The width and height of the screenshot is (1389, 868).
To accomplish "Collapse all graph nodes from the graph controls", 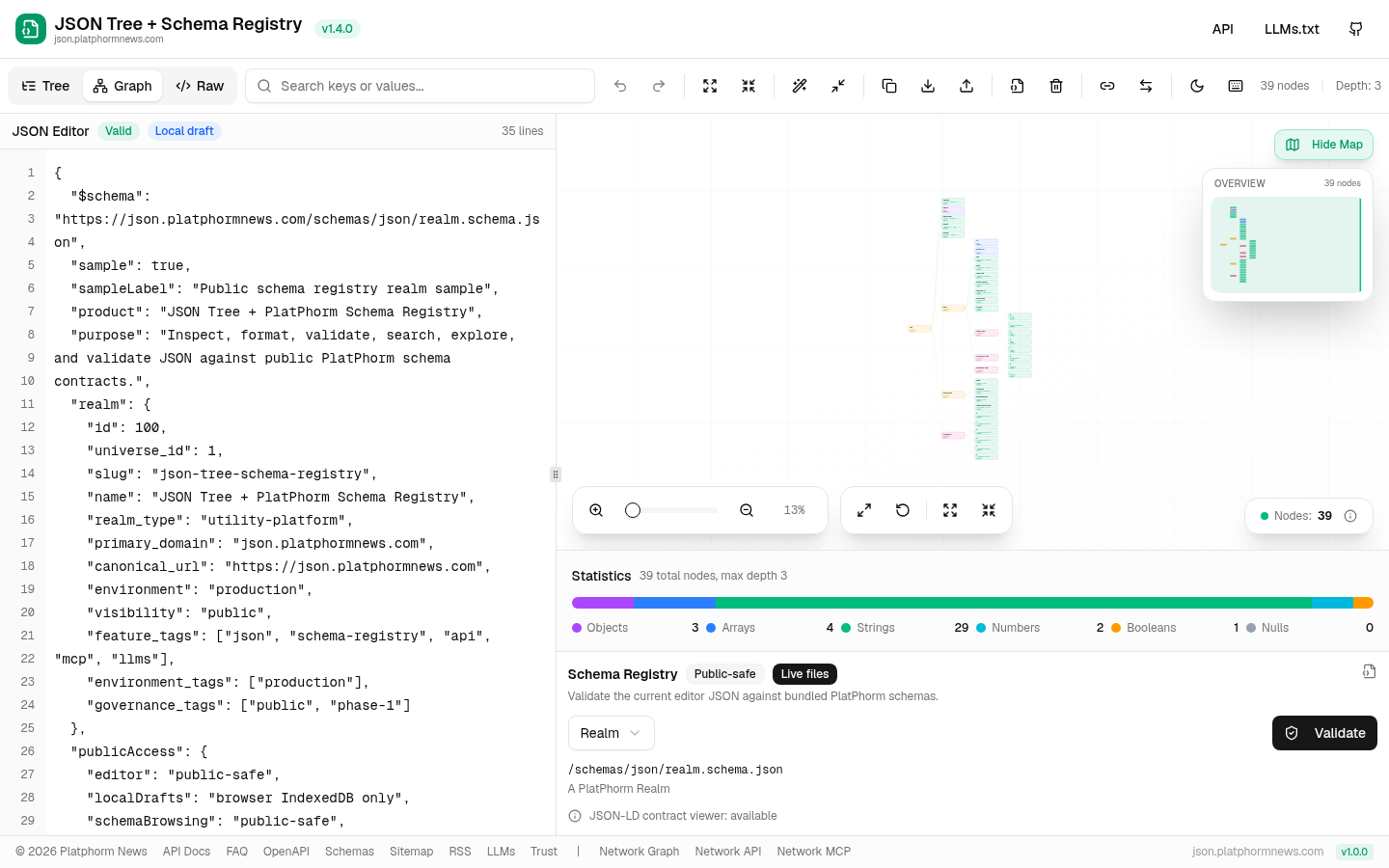I will tap(989, 510).
